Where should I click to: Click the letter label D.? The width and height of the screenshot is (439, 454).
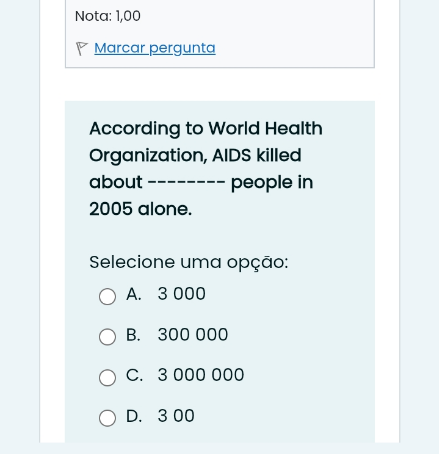[134, 416]
